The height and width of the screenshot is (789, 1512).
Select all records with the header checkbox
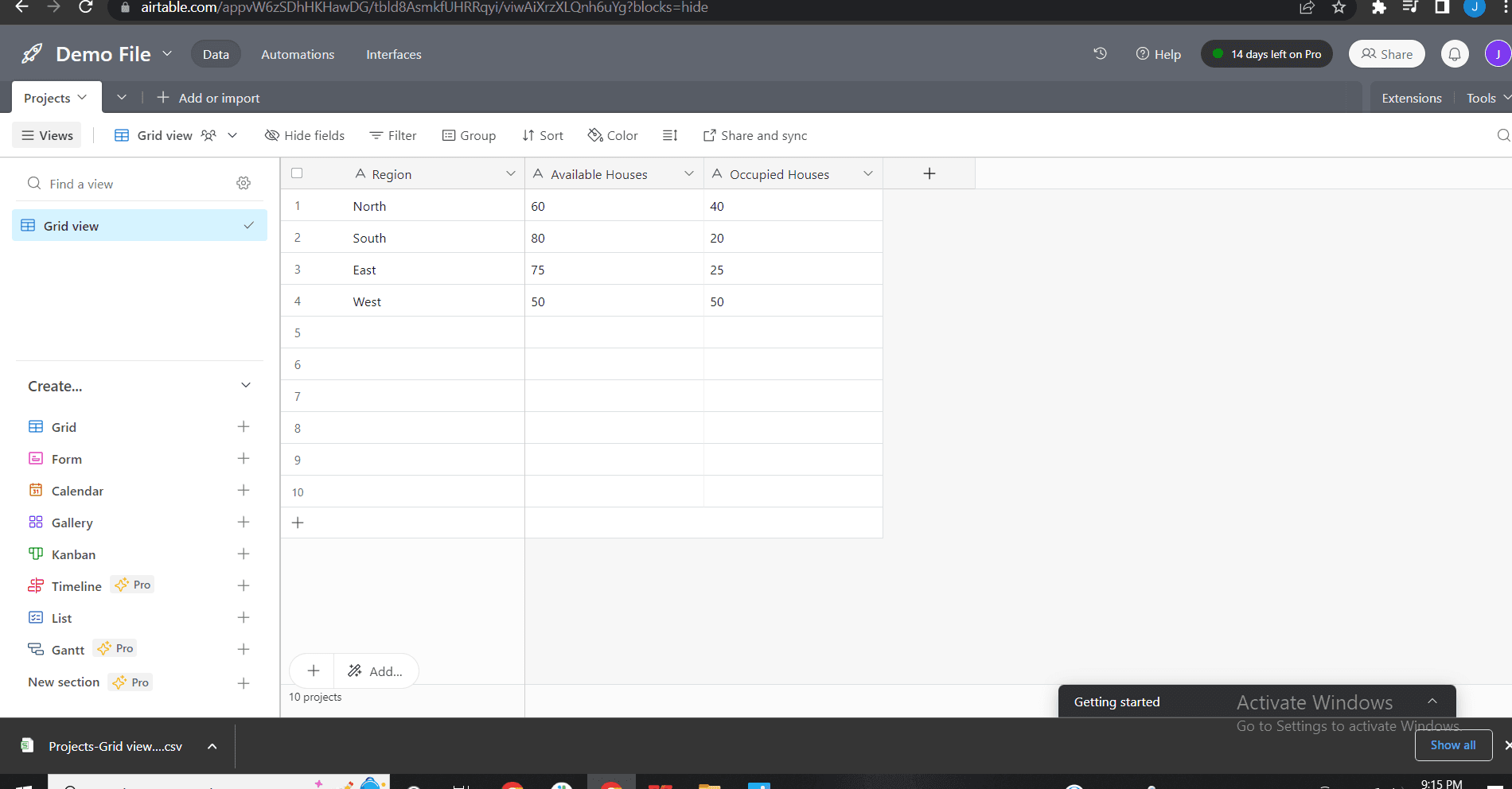pyautogui.click(x=296, y=173)
